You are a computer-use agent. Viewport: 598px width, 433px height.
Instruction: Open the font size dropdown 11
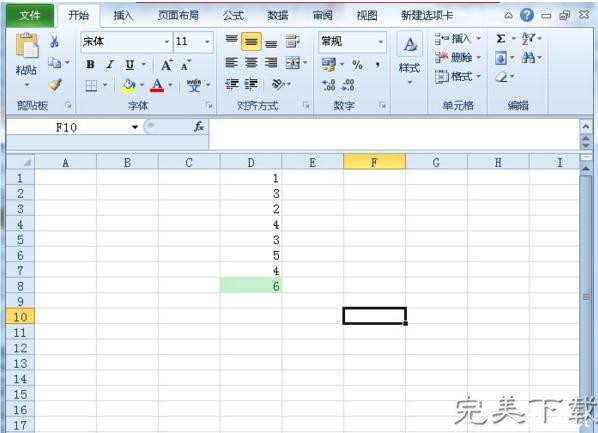[x=207, y=42]
